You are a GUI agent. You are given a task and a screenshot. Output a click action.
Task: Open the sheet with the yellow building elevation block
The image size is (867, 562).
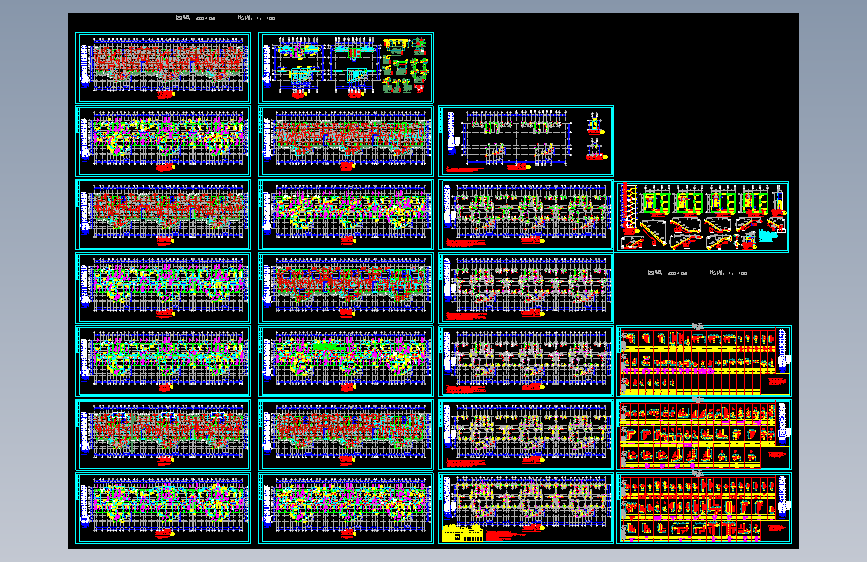pos(526,508)
